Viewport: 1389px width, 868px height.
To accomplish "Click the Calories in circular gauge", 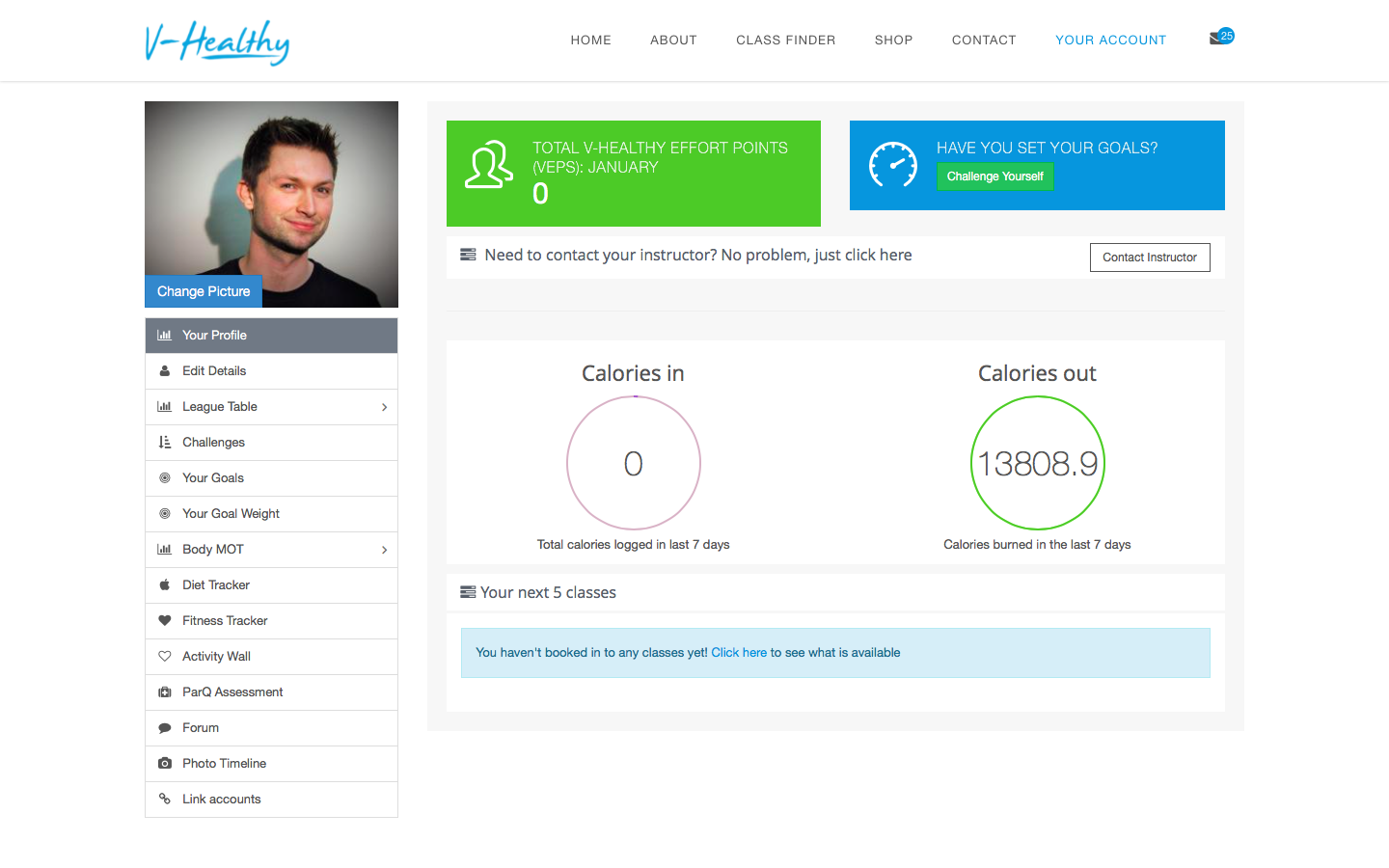I will click(634, 463).
